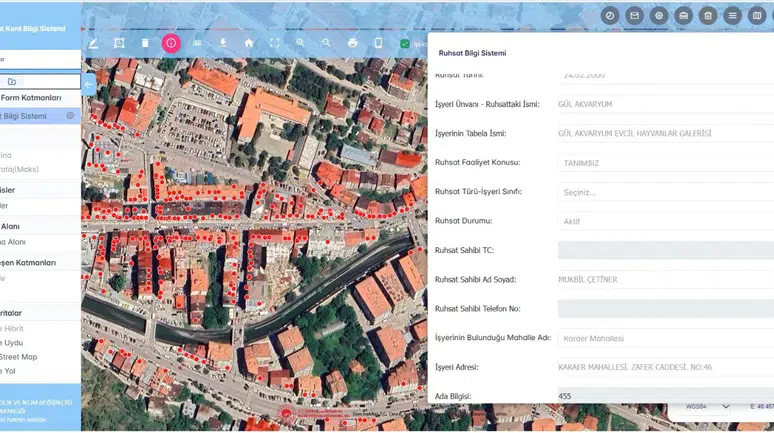The width and height of the screenshot is (774, 433).
Task: Select the Uydu basemap option
Action: (x=12, y=343)
